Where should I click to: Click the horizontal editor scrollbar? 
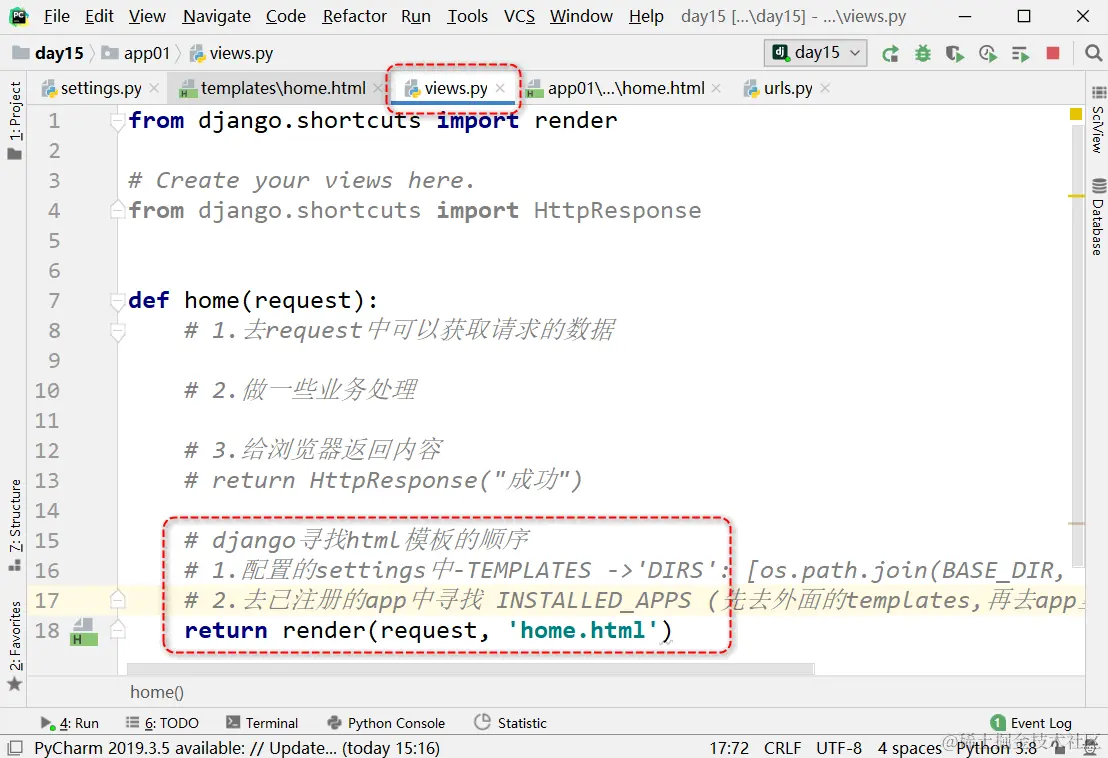point(471,668)
